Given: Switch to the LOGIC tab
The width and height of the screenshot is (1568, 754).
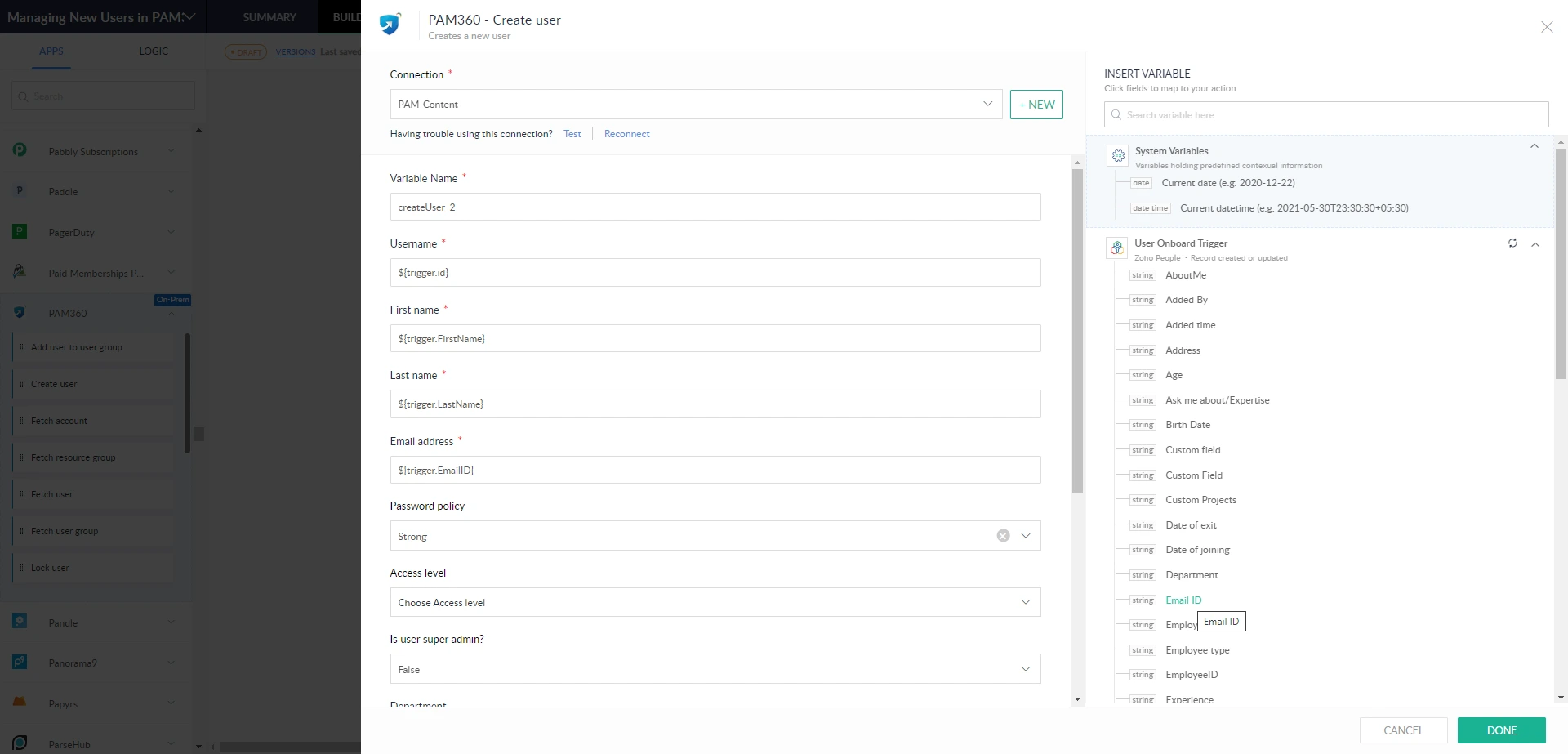Looking at the screenshot, I should 154,51.
